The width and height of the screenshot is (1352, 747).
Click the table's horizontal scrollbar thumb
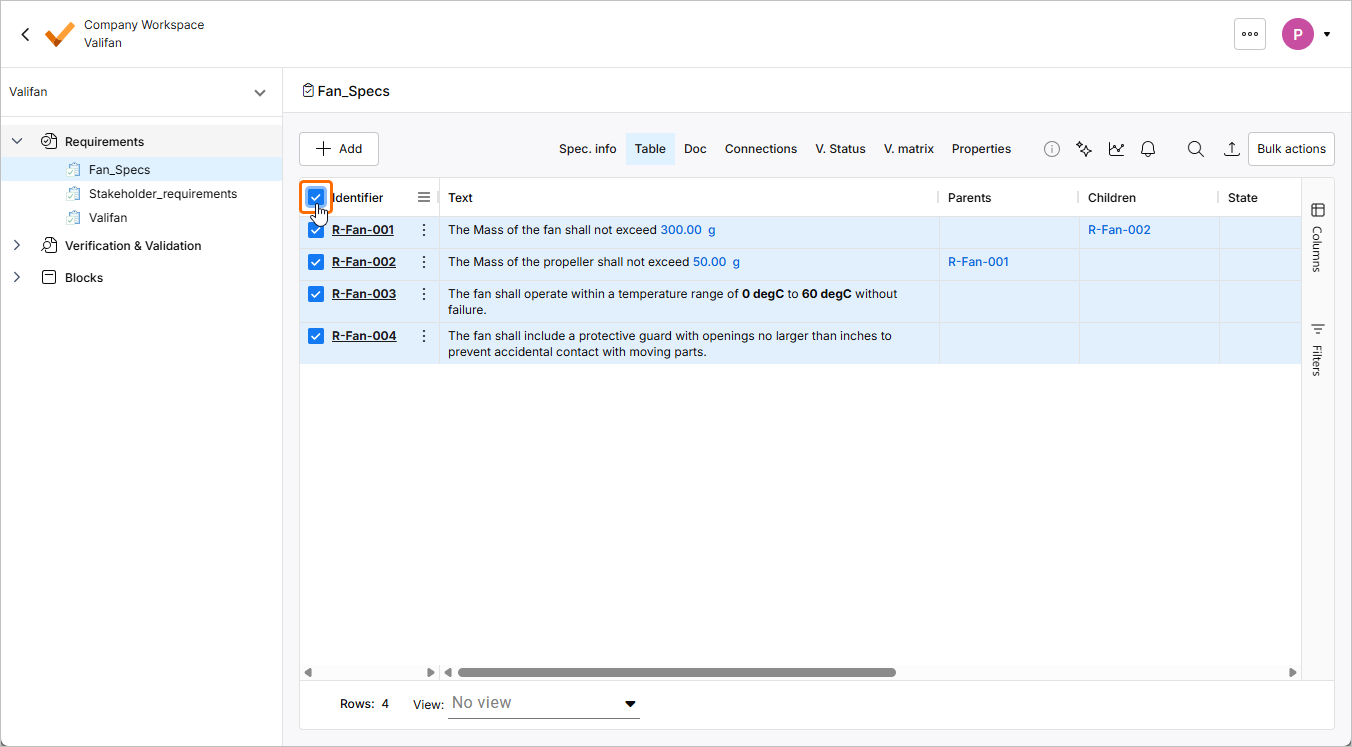(x=676, y=673)
